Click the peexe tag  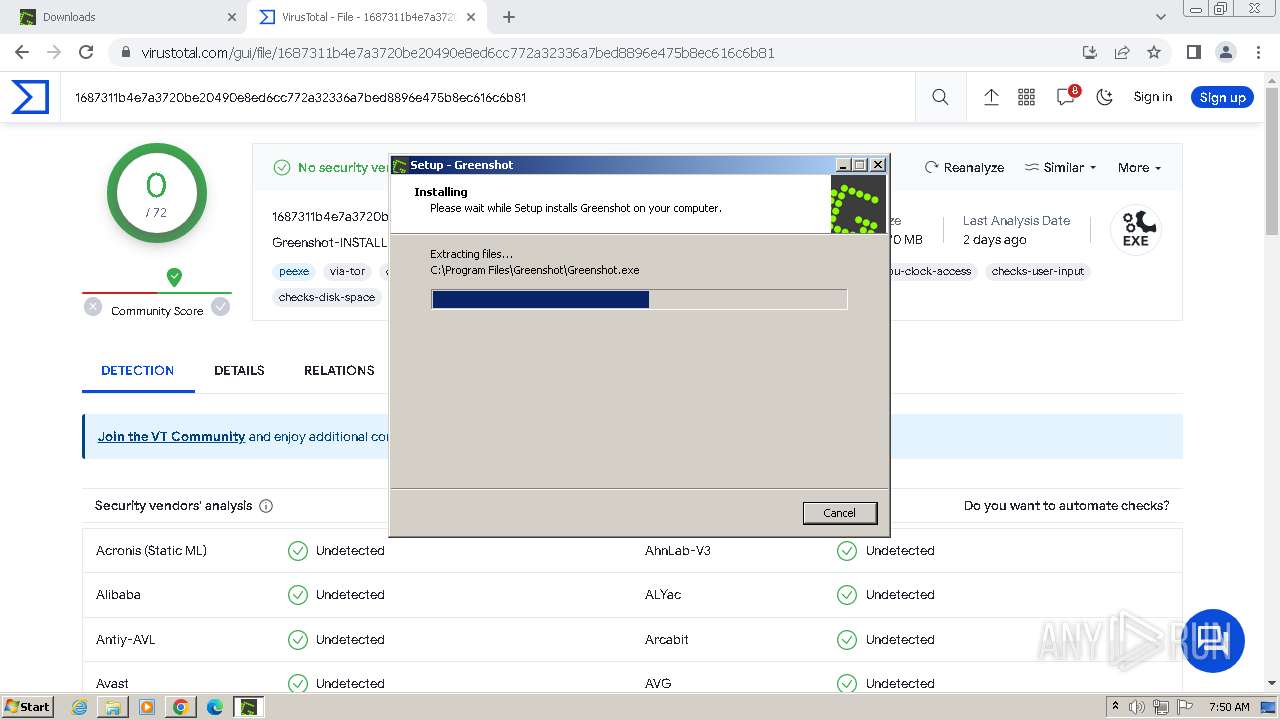[x=294, y=271]
